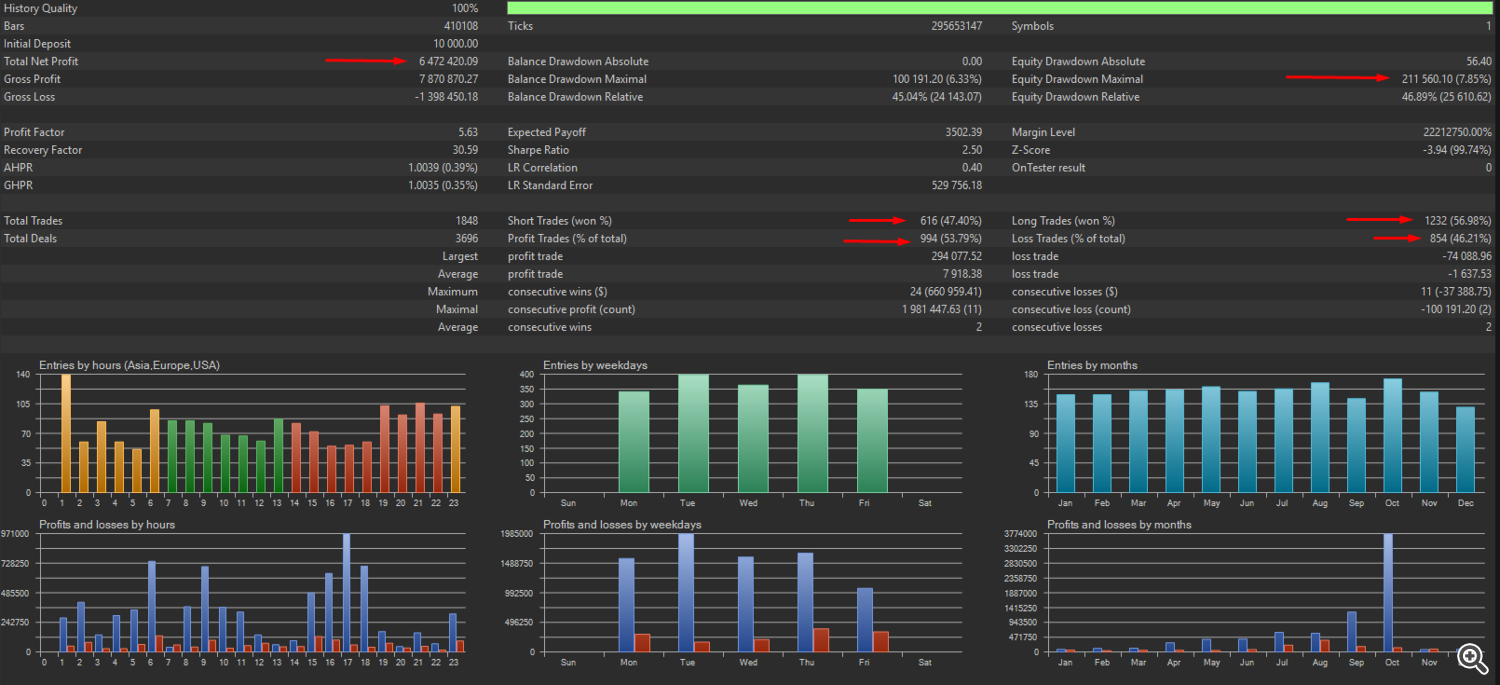Click the Entries by hours chart title
This screenshot has width=1500, height=685.
coord(129,365)
